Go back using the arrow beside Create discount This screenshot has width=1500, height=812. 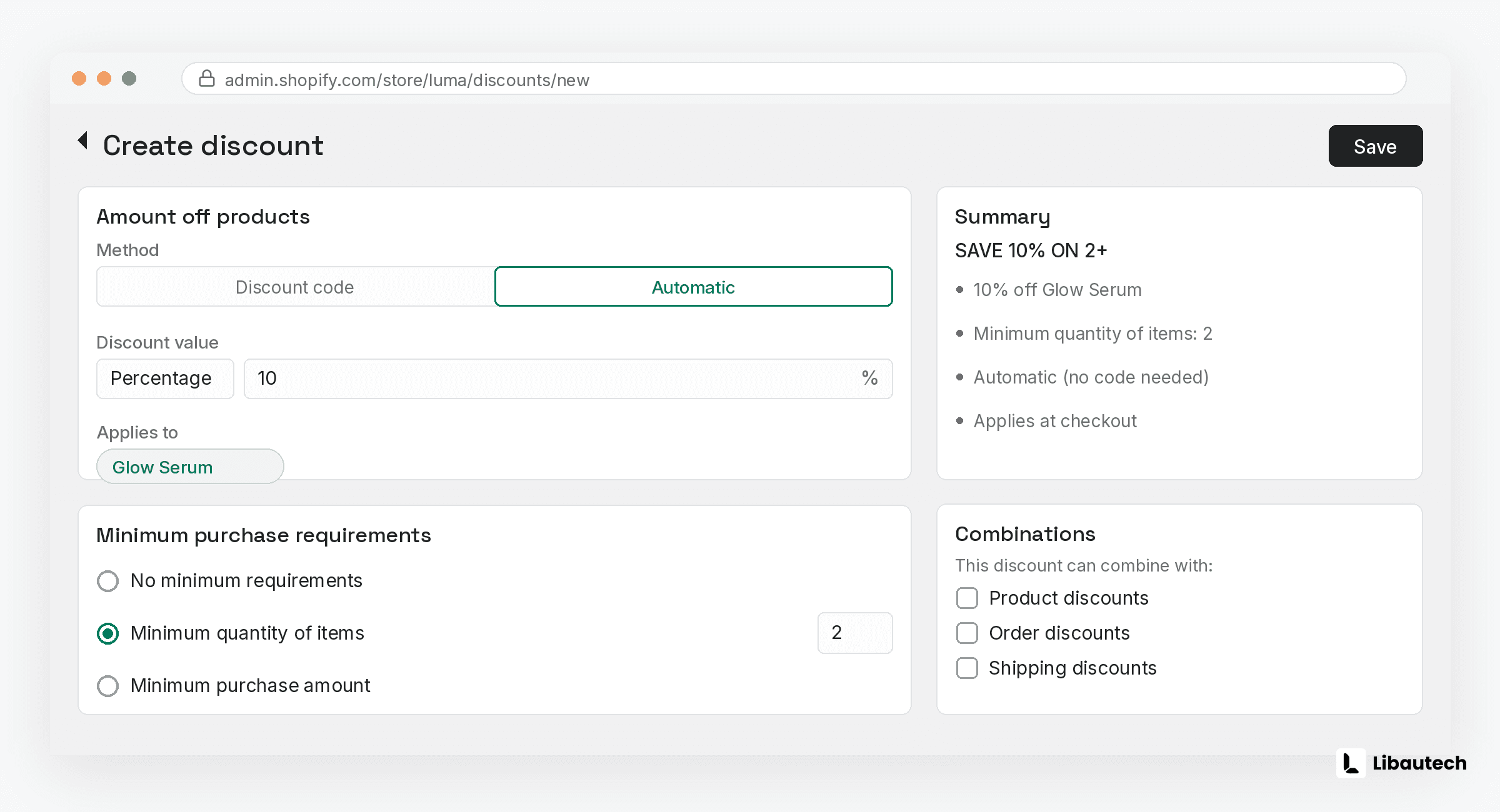pos(82,141)
